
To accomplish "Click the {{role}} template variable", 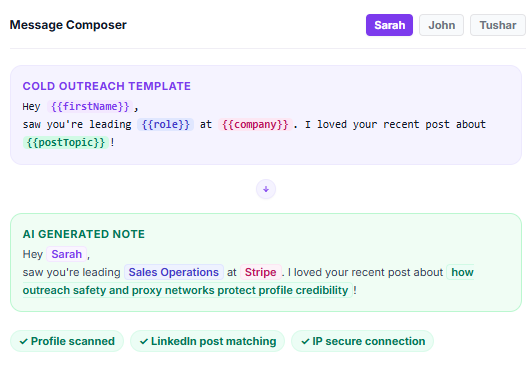I will [x=166, y=124].
